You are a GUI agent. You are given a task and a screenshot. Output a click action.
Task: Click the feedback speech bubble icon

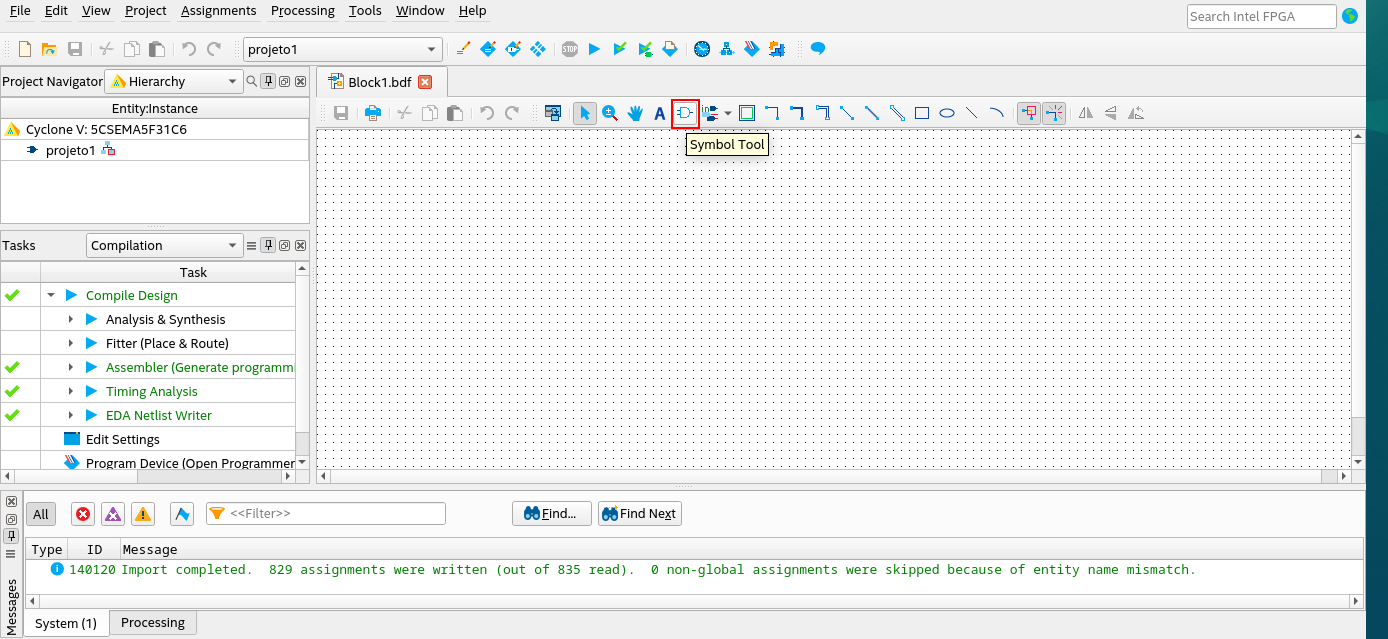coord(818,49)
